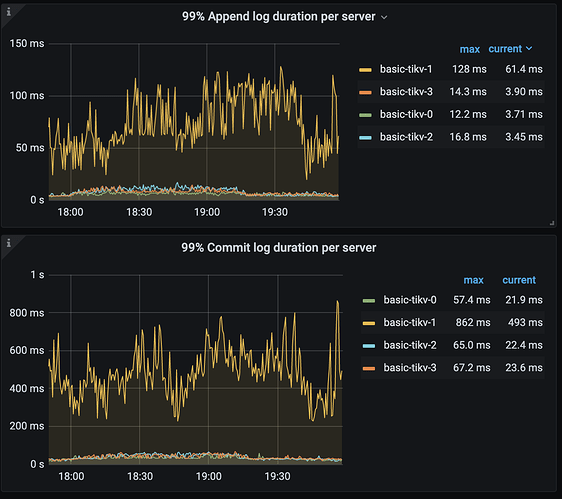Click the 16.8 ms max value
The image size is (562, 499).
[x=468, y=137]
